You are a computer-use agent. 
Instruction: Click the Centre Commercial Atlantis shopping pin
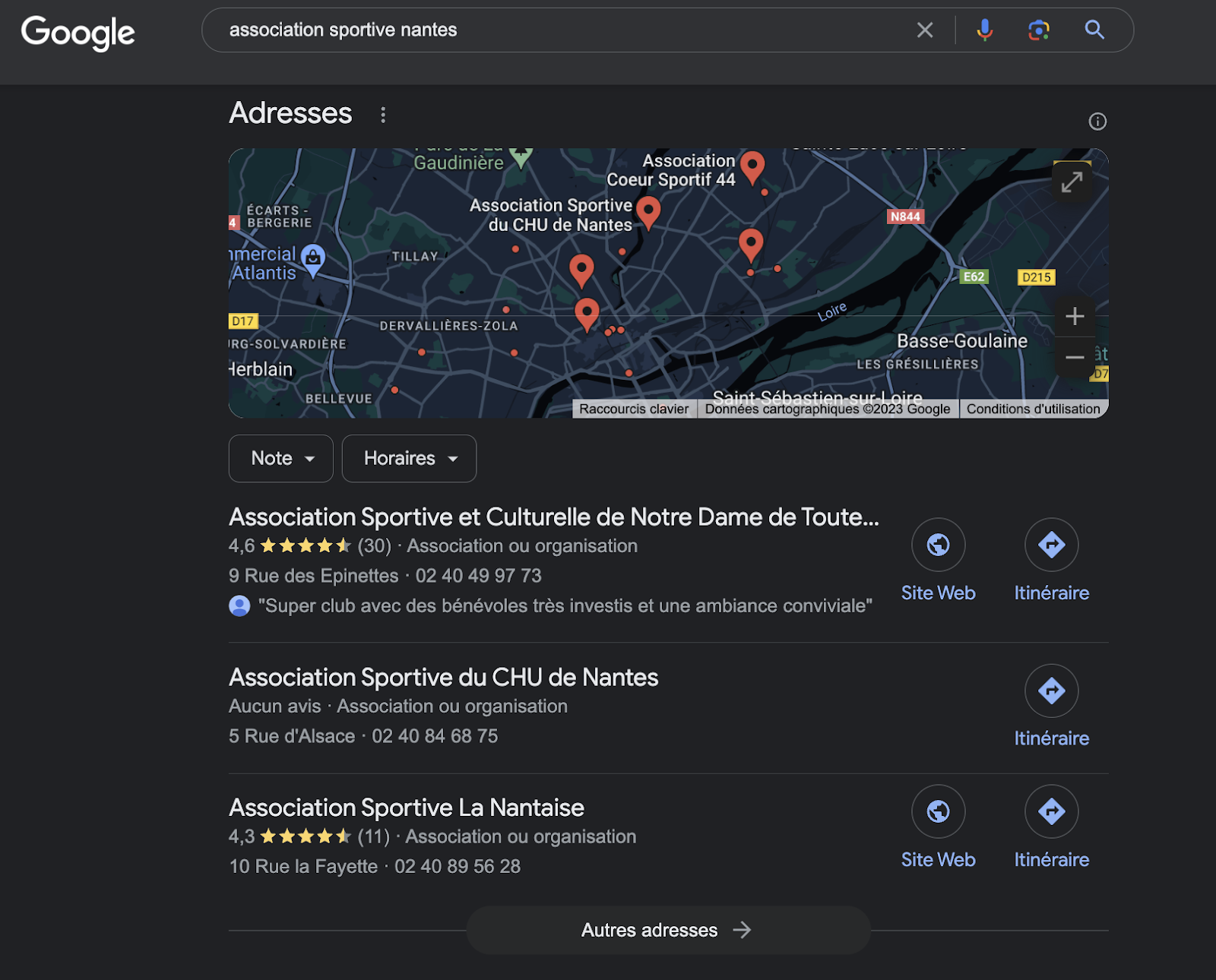pos(313,260)
